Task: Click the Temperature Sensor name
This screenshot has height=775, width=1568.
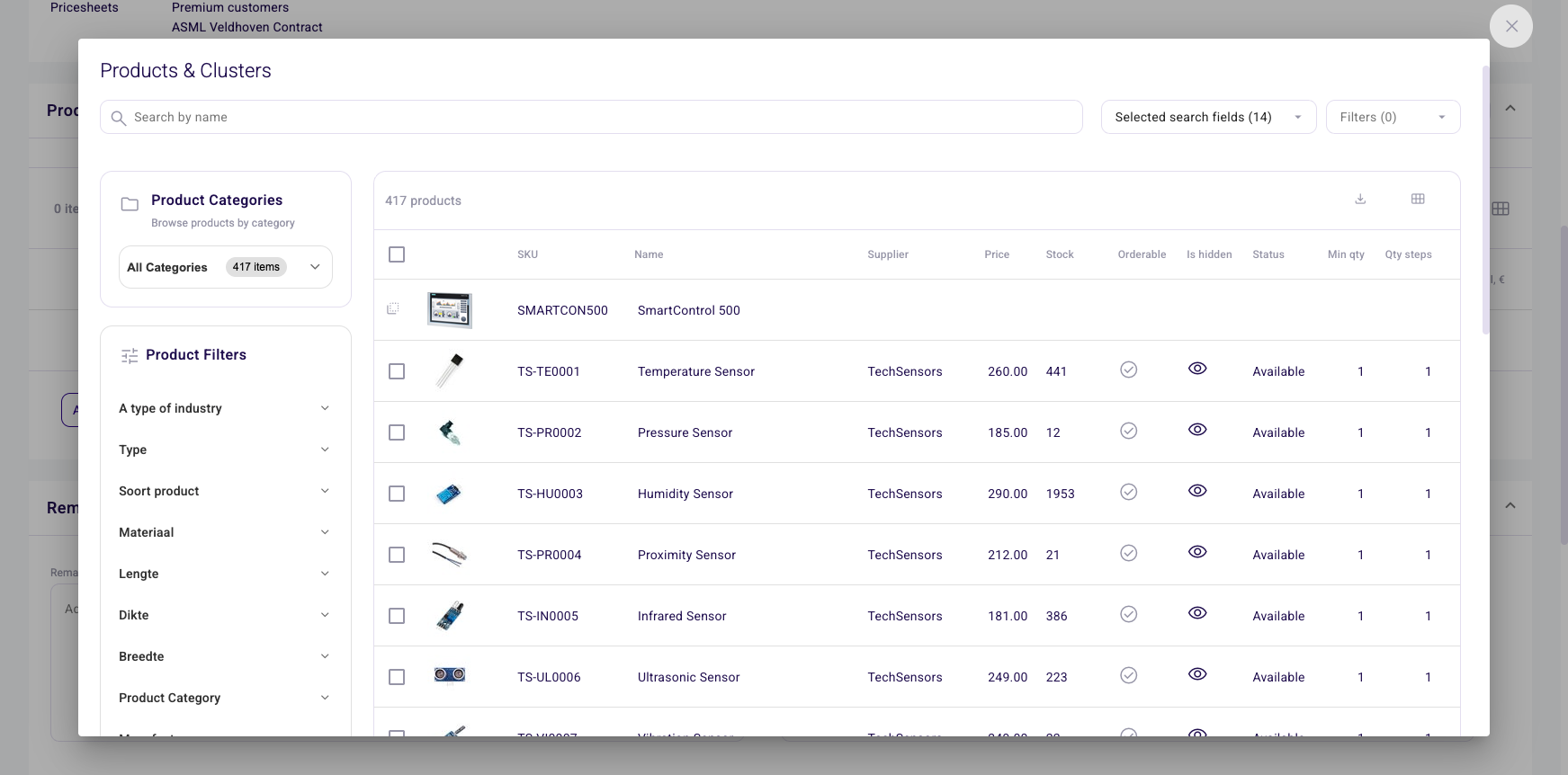Action: pos(696,371)
